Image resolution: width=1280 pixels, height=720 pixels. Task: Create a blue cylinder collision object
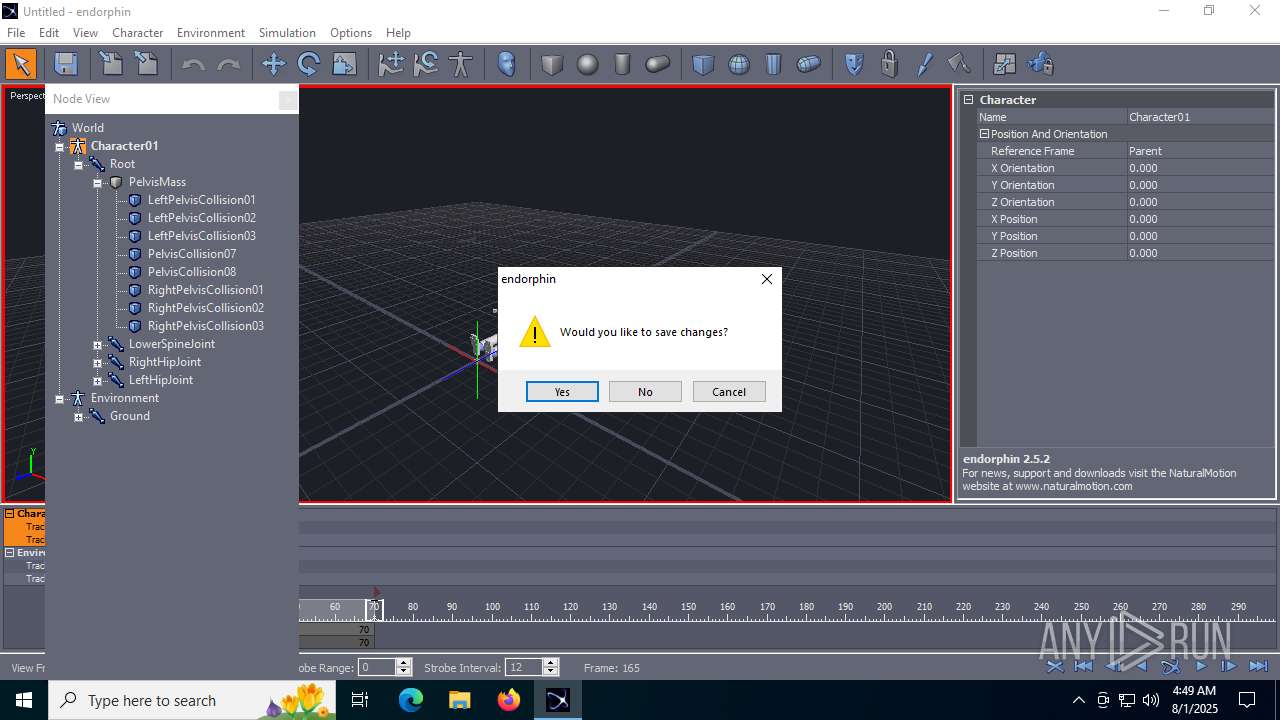tap(774, 65)
